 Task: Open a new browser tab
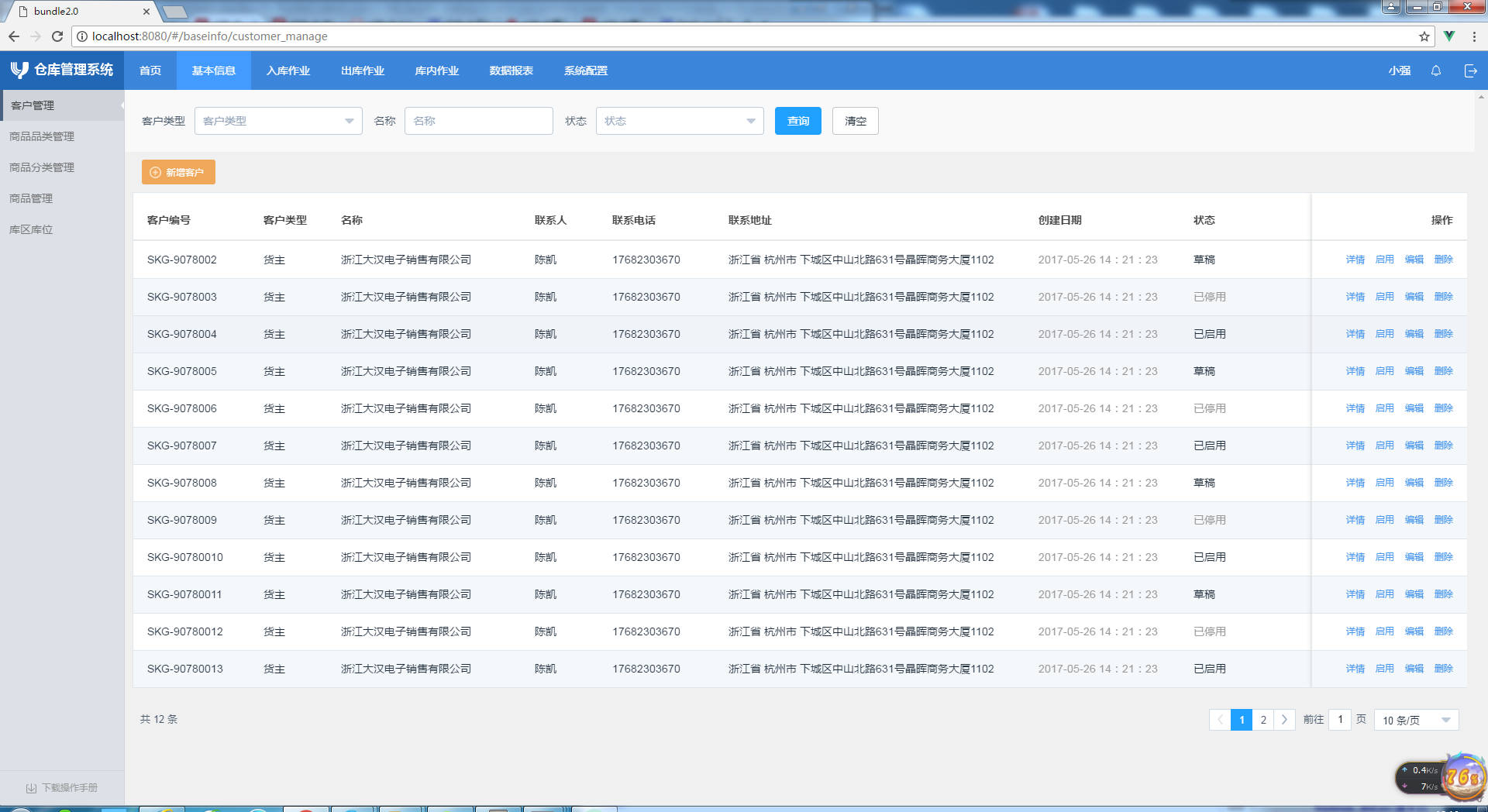175,12
